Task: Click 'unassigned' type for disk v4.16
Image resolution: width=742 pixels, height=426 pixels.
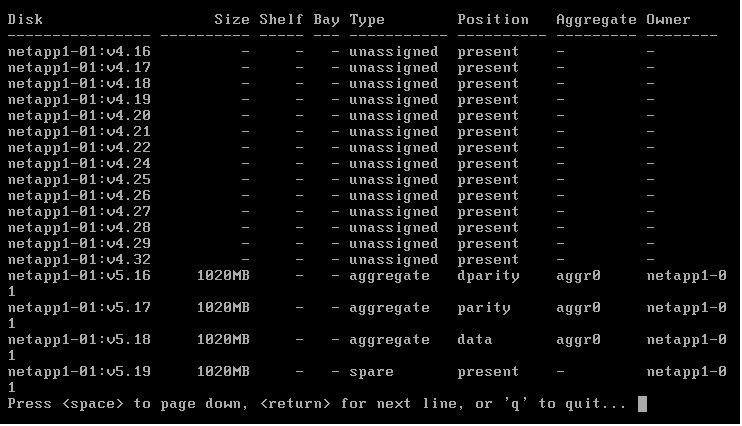Action: click(394, 53)
